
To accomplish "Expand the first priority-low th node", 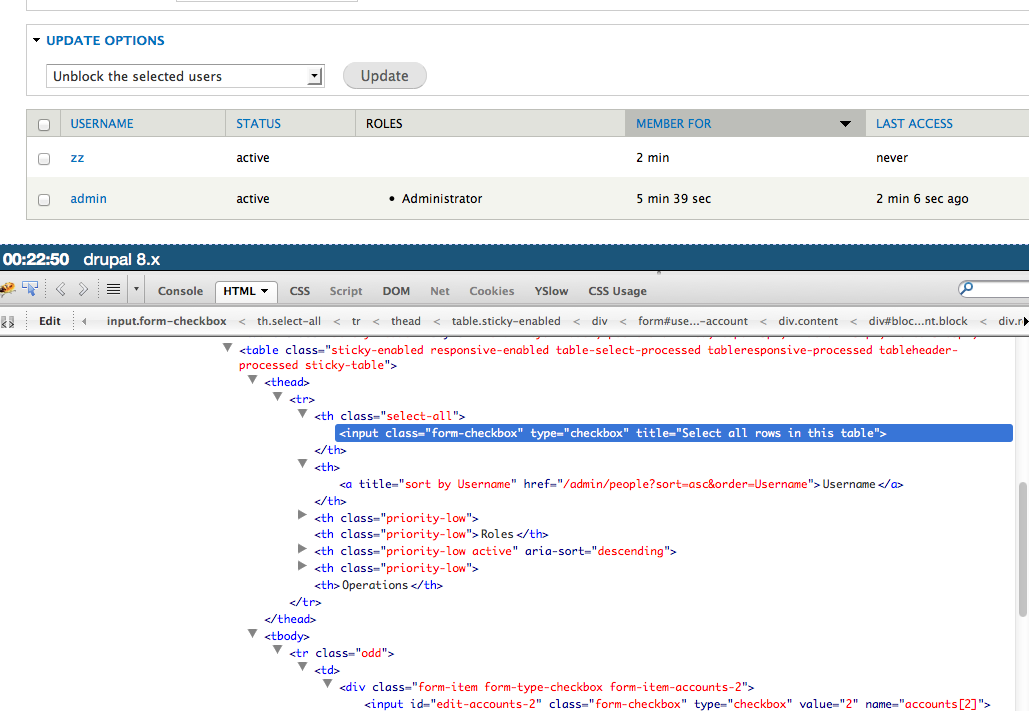I will (302, 515).
